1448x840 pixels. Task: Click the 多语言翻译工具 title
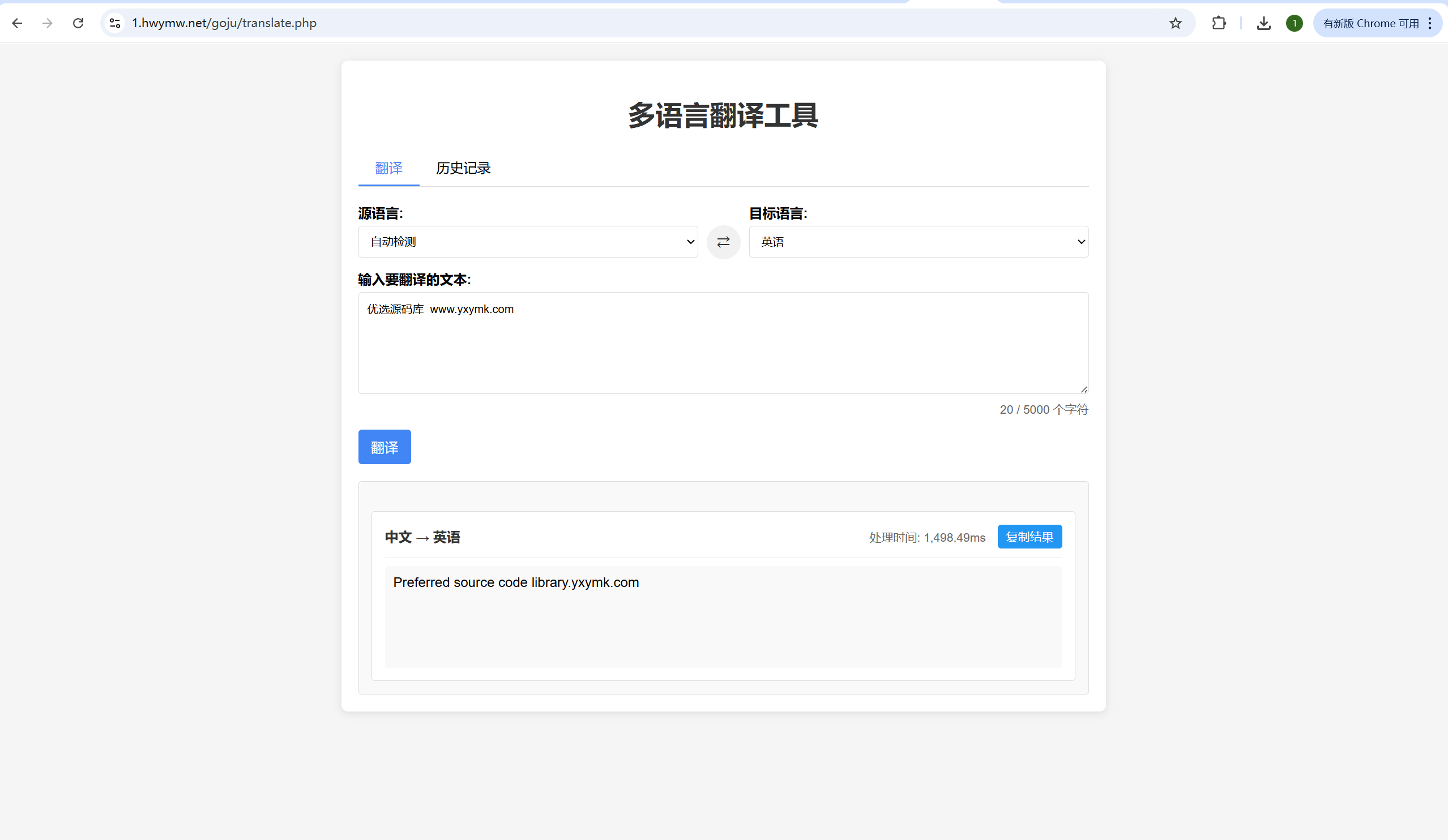tap(723, 115)
